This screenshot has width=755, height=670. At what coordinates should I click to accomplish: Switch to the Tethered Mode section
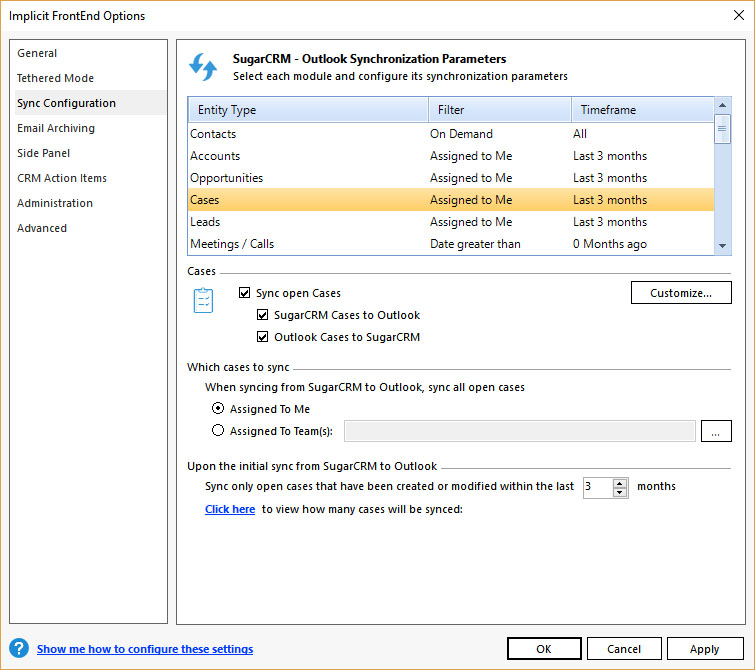[x=55, y=78]
